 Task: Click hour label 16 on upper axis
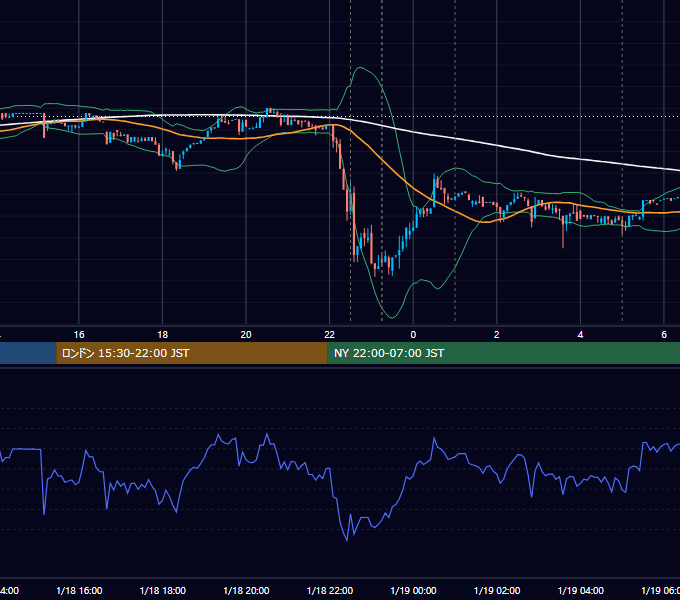(x=79, y=335)
